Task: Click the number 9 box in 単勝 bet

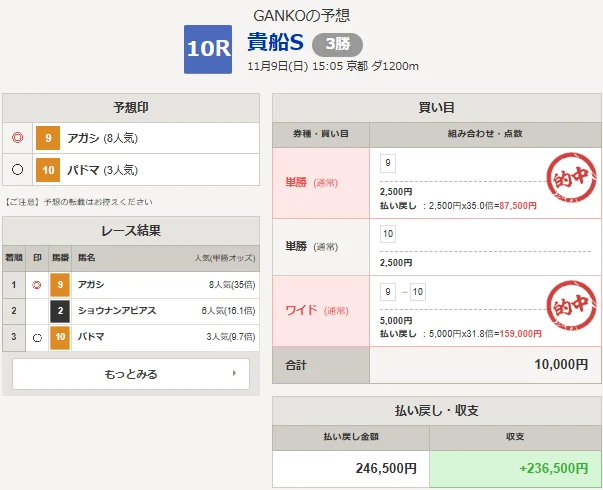Action: point(388,164)
